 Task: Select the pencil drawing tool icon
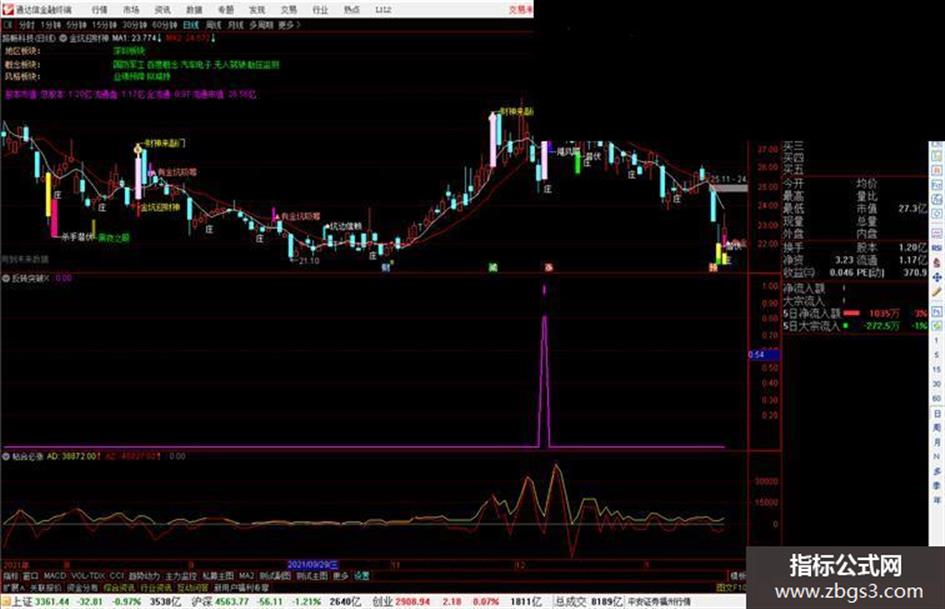click(937, 292)
